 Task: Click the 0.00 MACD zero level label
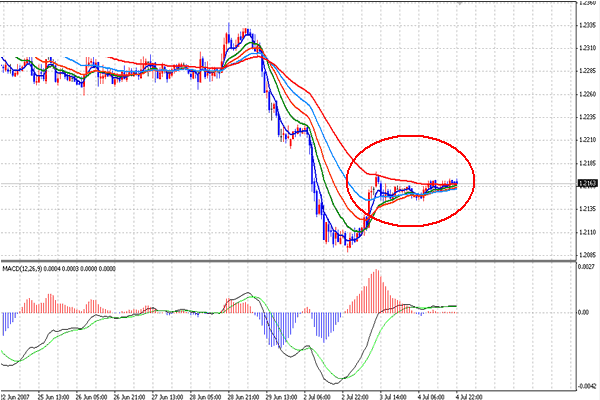(x=584, y=313)
